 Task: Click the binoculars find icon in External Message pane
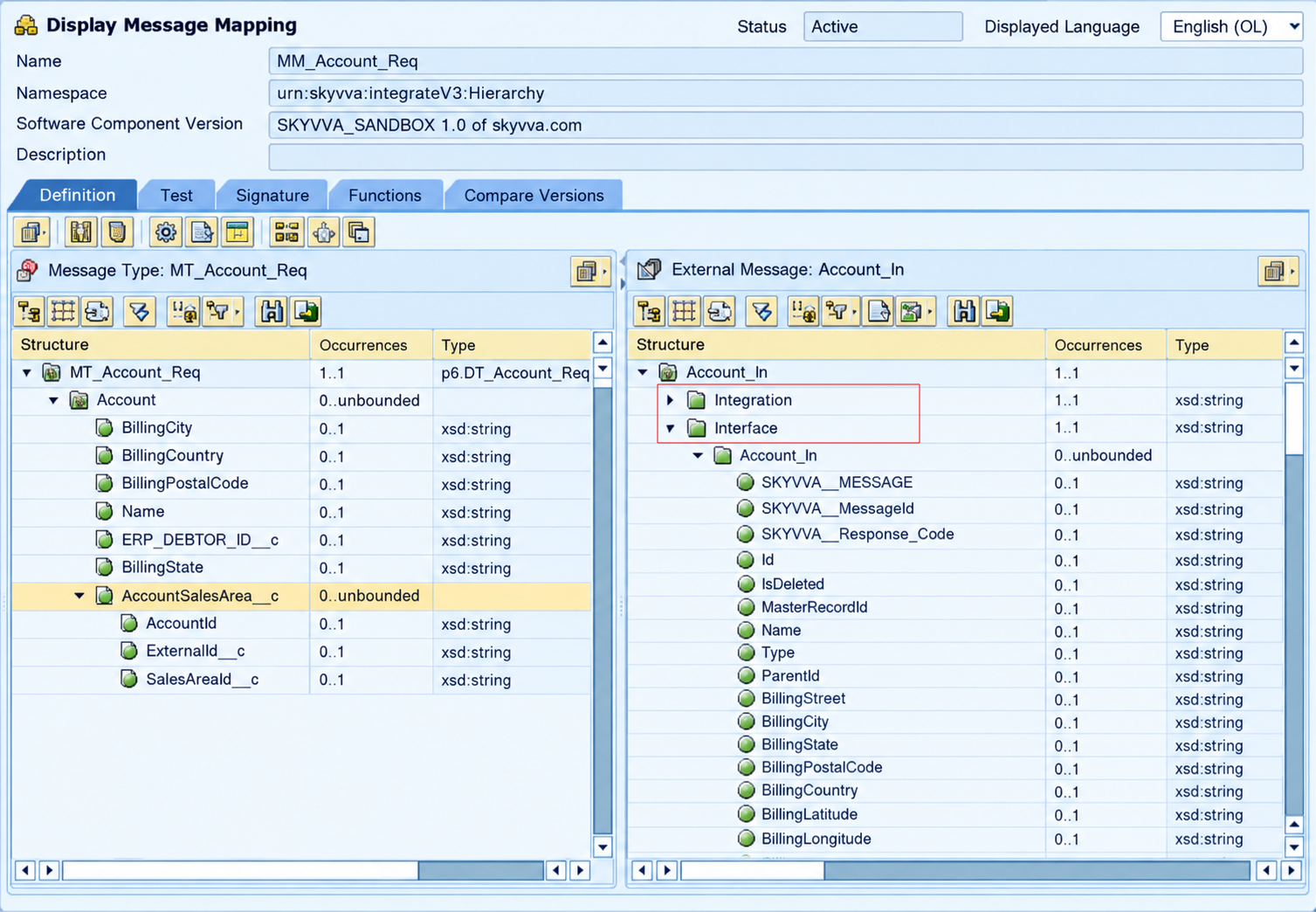pos(963,311)
